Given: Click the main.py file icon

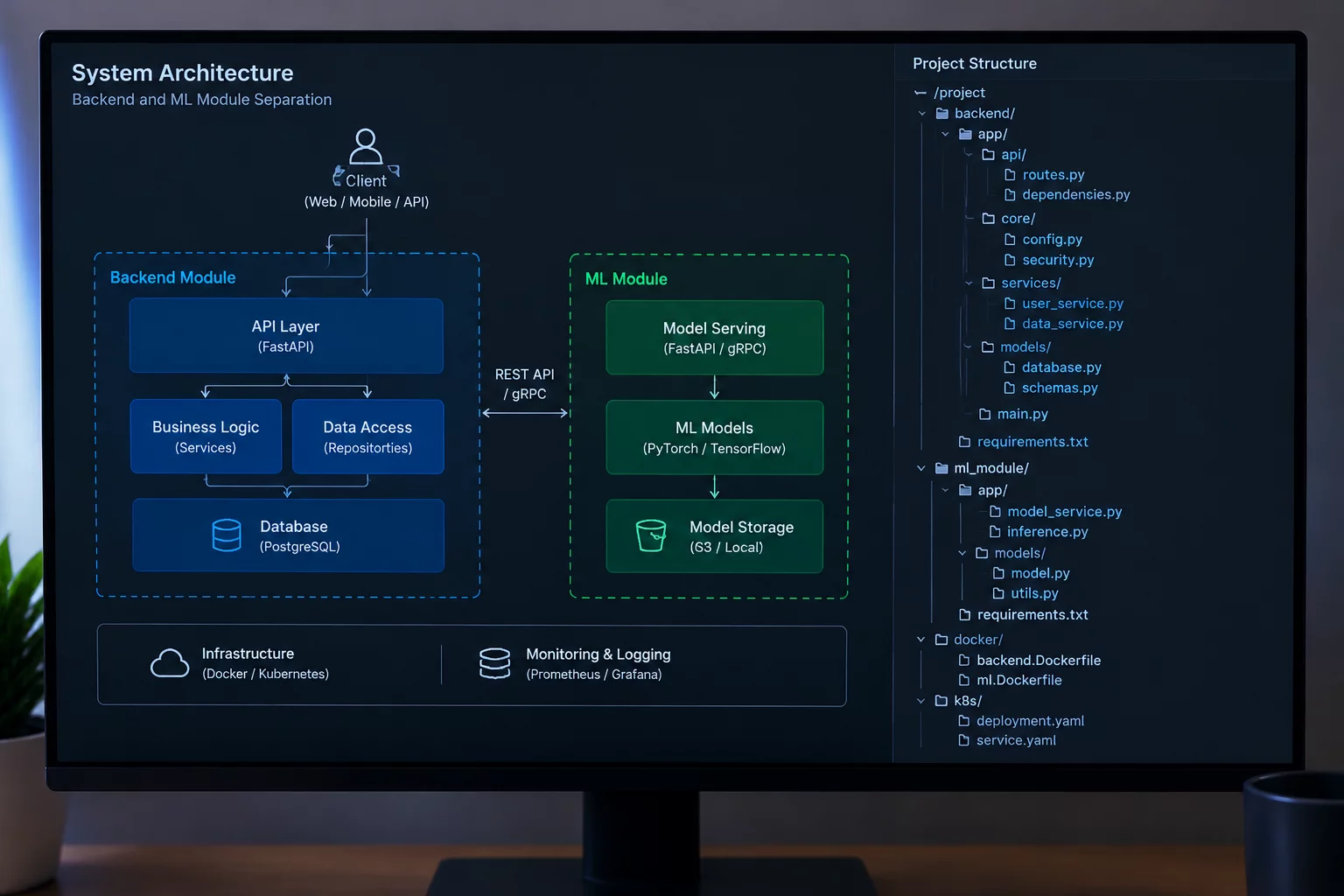Looking at the screenshot, I should click(985, 414).
